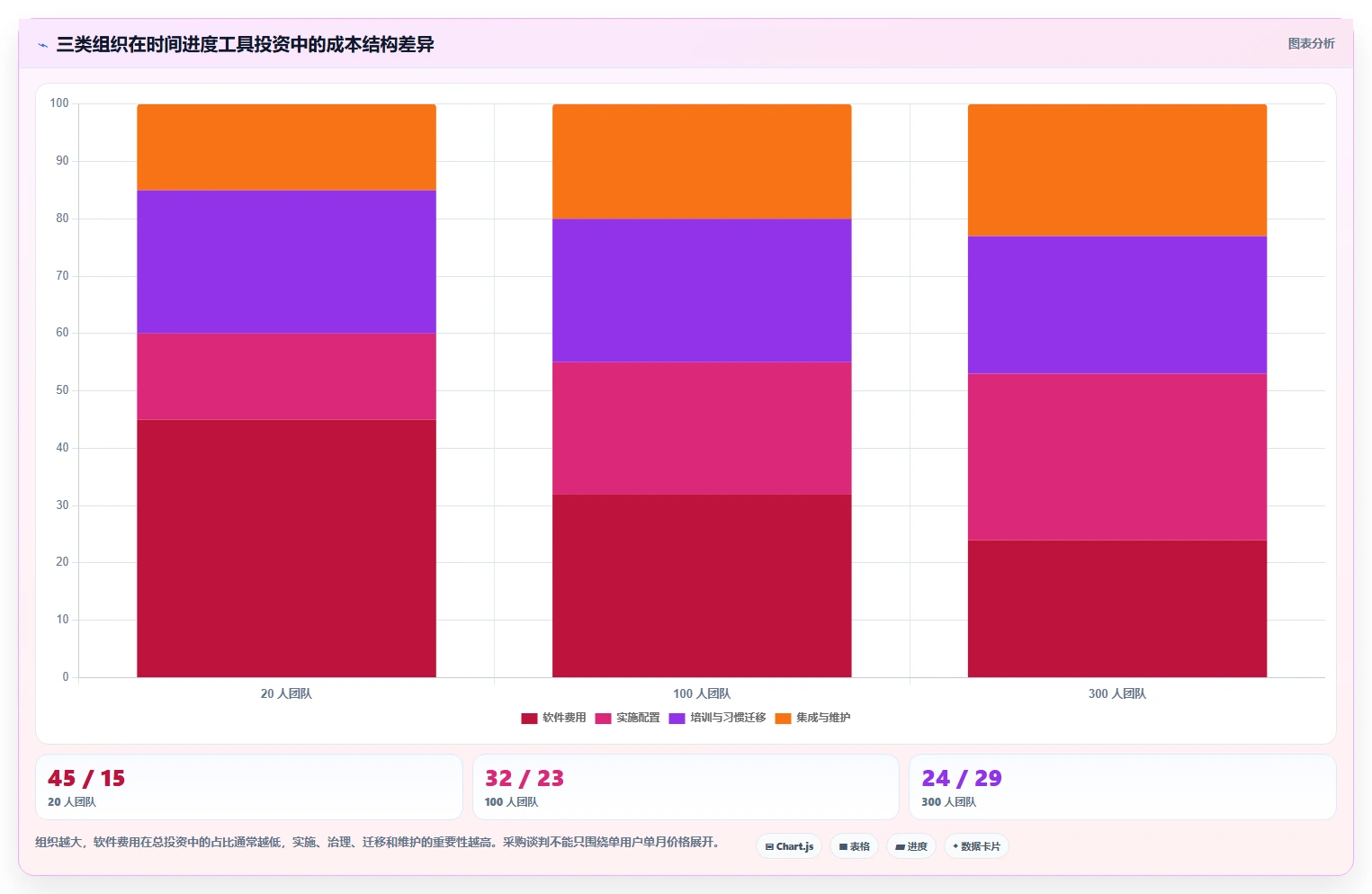The image size is (1372, 894).
Task: Open the 45 / 15 stat card
Action: click(248, 787)
